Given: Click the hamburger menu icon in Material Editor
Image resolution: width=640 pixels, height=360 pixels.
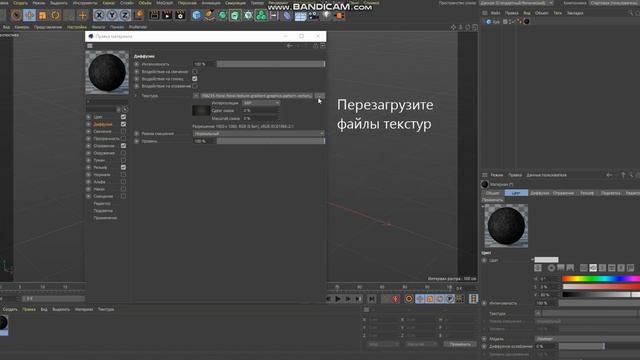Looking at the screenshot, I should click(90, 46).
